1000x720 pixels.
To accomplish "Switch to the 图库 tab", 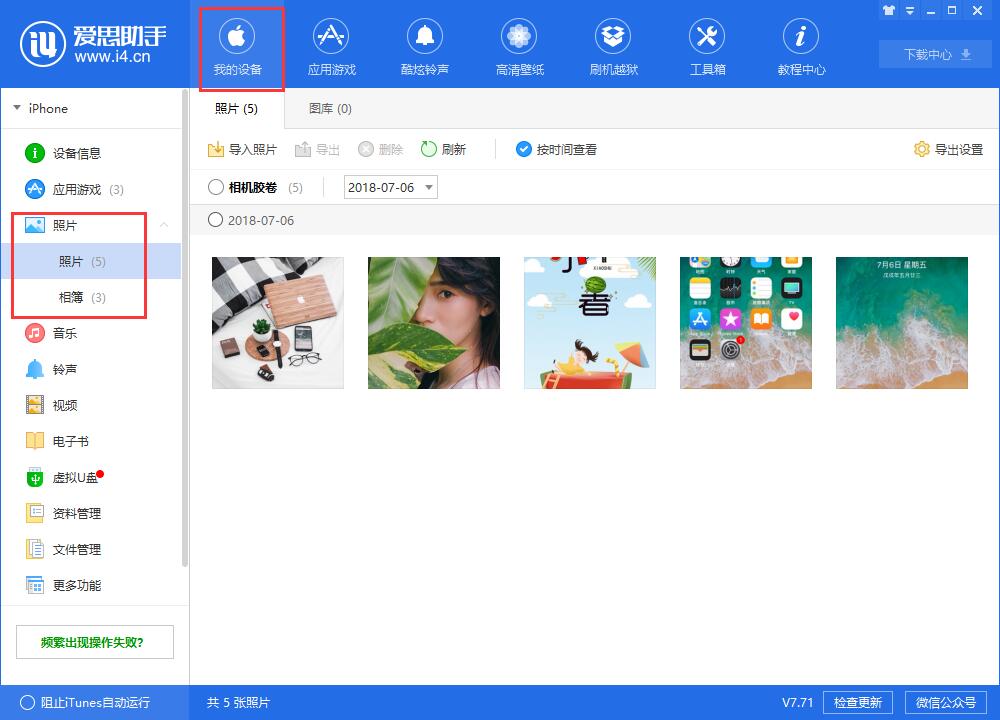I will click(329, 108).
